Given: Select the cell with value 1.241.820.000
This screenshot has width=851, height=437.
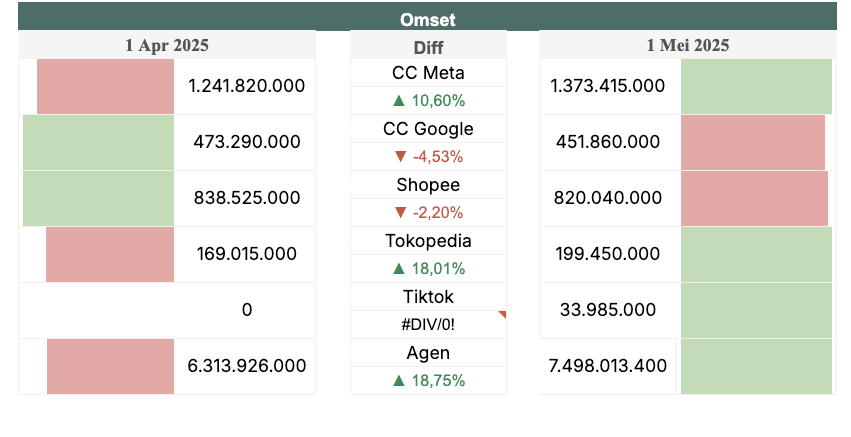Looking at the screenshot, I should click(246, 86).
